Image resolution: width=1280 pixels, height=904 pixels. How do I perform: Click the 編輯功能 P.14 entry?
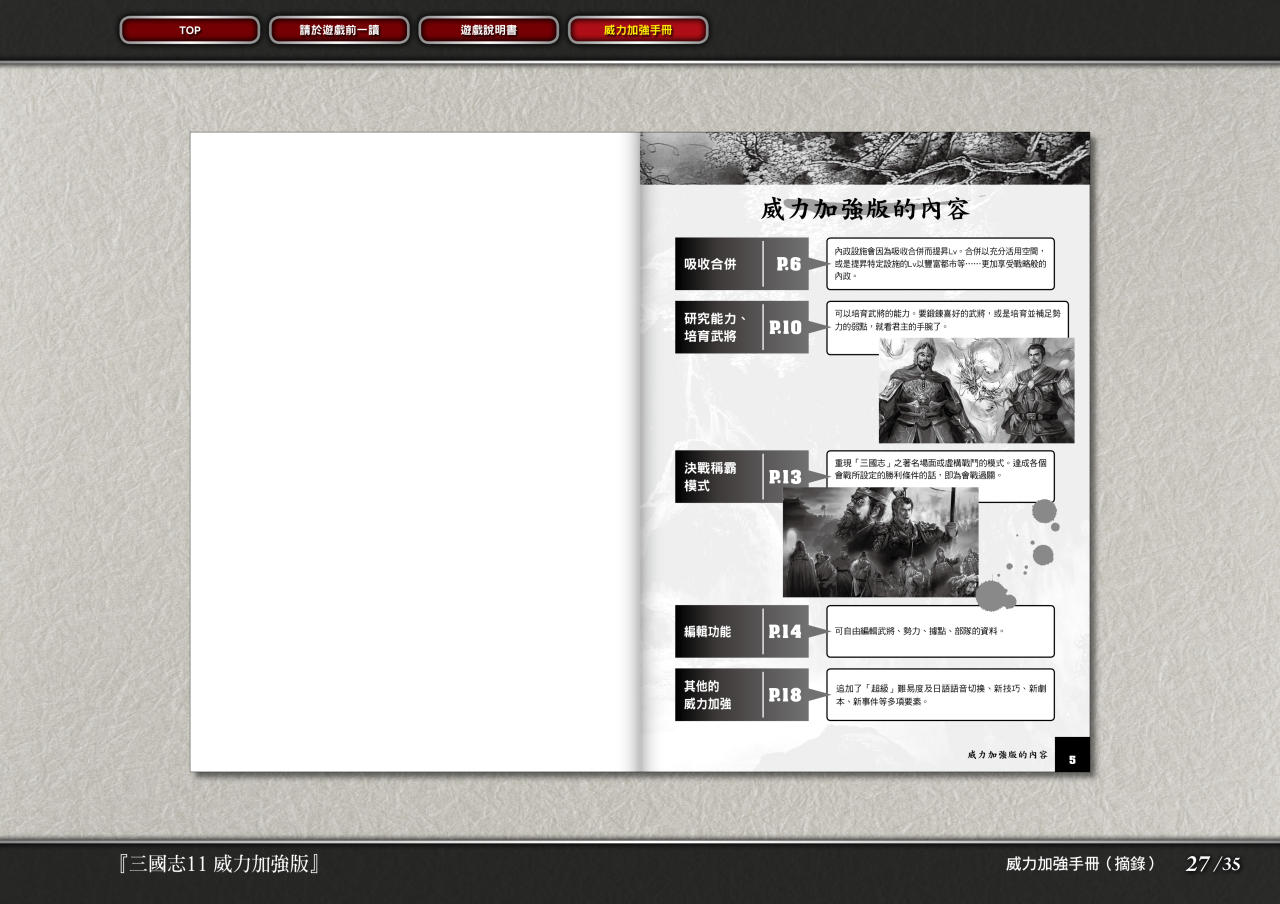tap(742, 631)
